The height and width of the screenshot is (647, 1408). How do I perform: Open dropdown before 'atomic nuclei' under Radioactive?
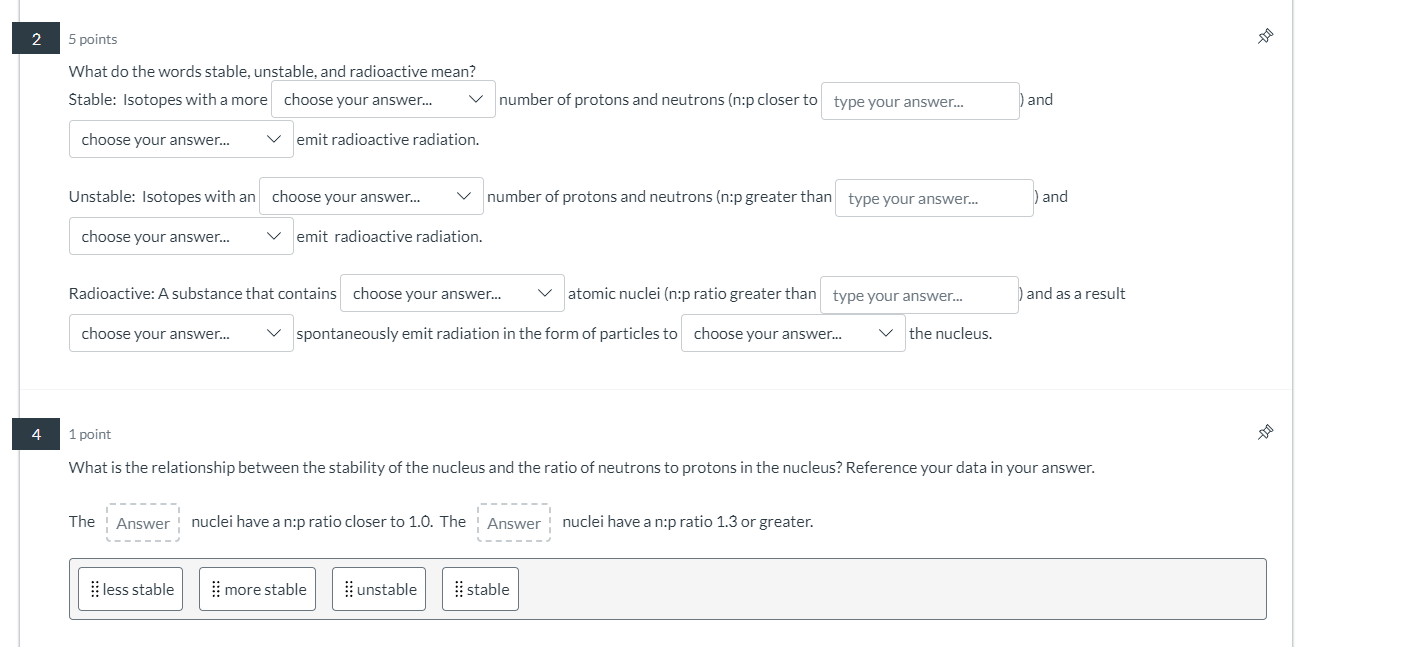click(452, 293)
